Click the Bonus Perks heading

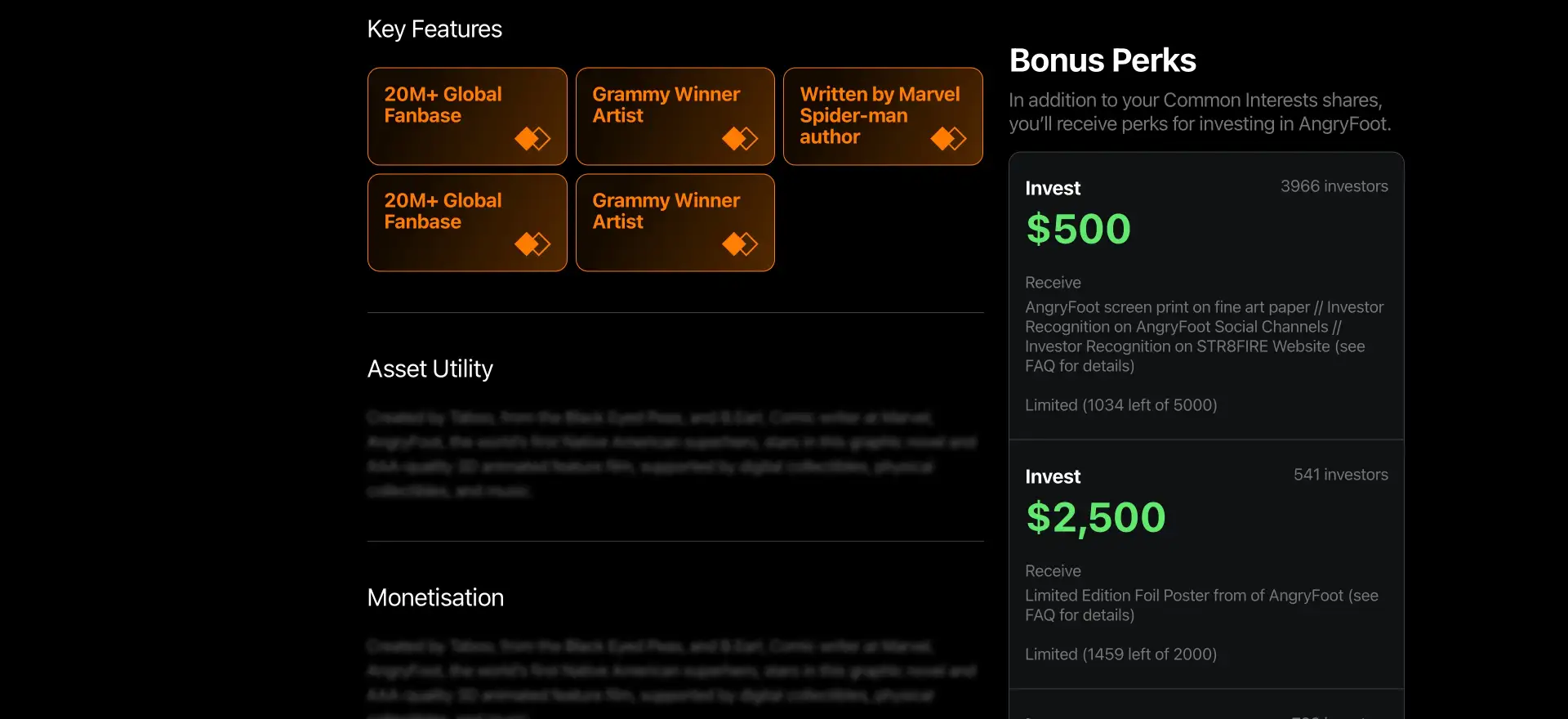(1102, 60)
